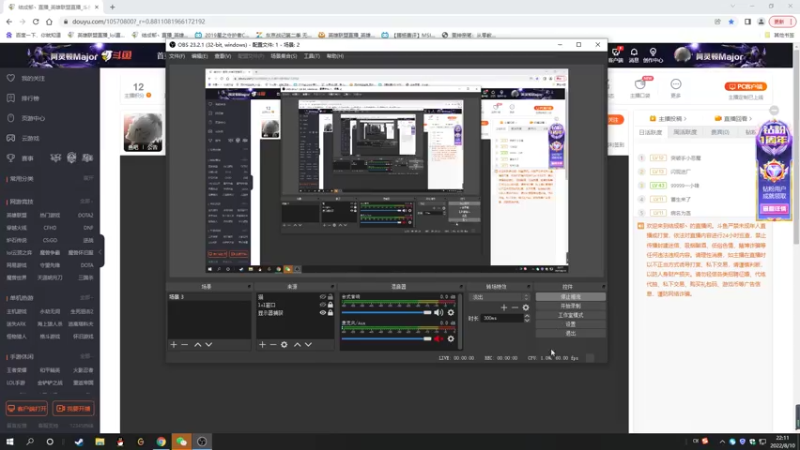
Task: Move the selected source down
Action: pos(308,345)
